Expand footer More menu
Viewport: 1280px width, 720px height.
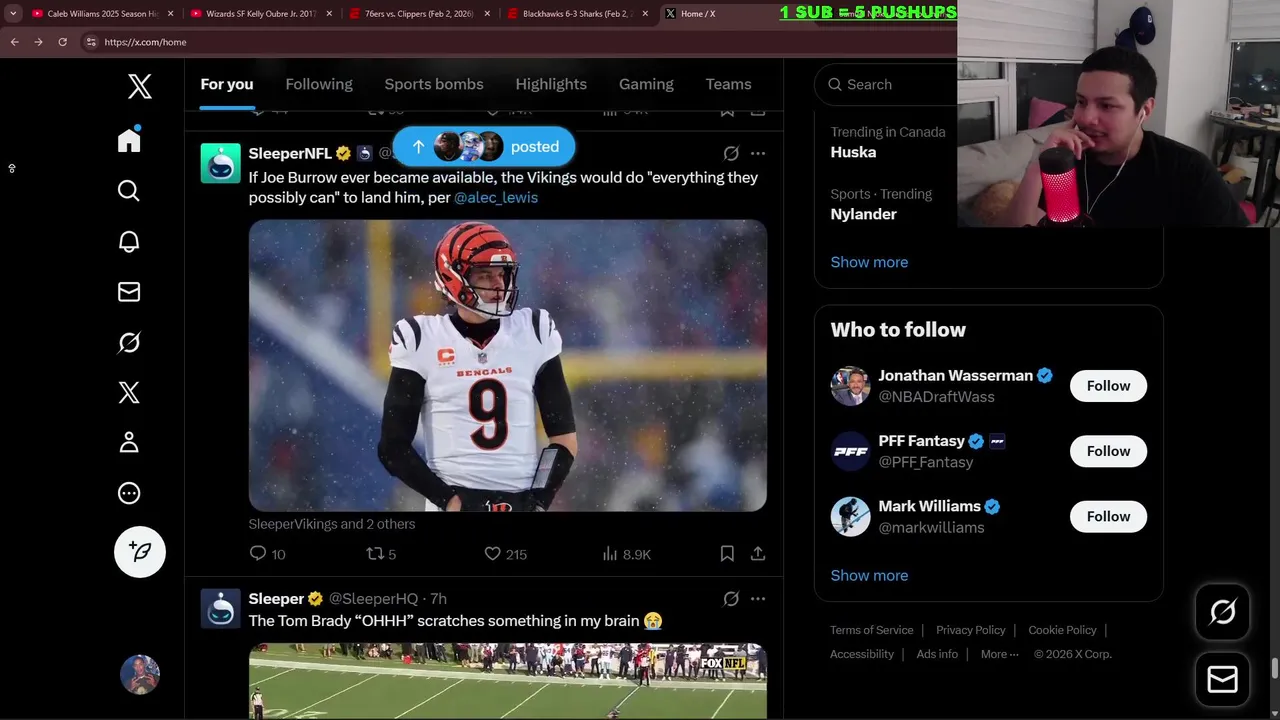1000,654
